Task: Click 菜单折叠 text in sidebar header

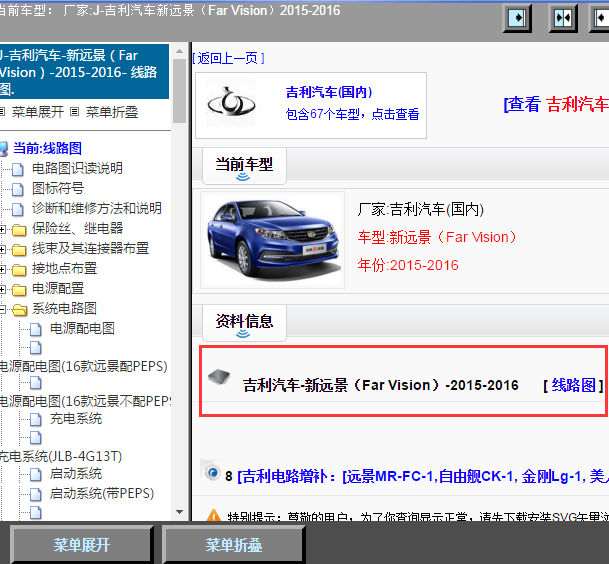Action: point(112,113)
